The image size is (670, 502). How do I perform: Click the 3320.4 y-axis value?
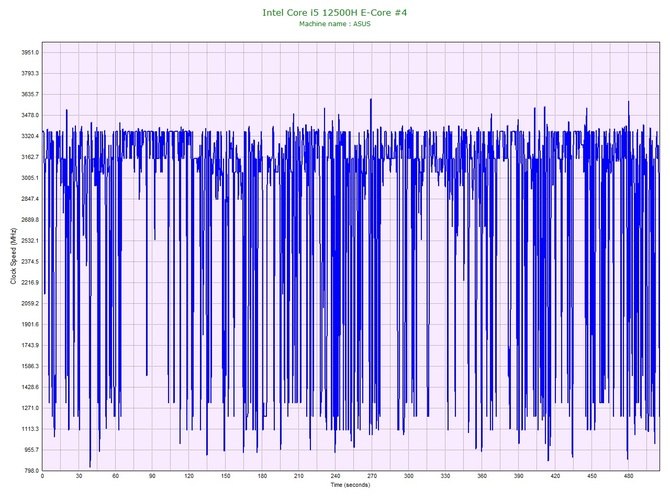pyautogui.click(x=30, y=136)
